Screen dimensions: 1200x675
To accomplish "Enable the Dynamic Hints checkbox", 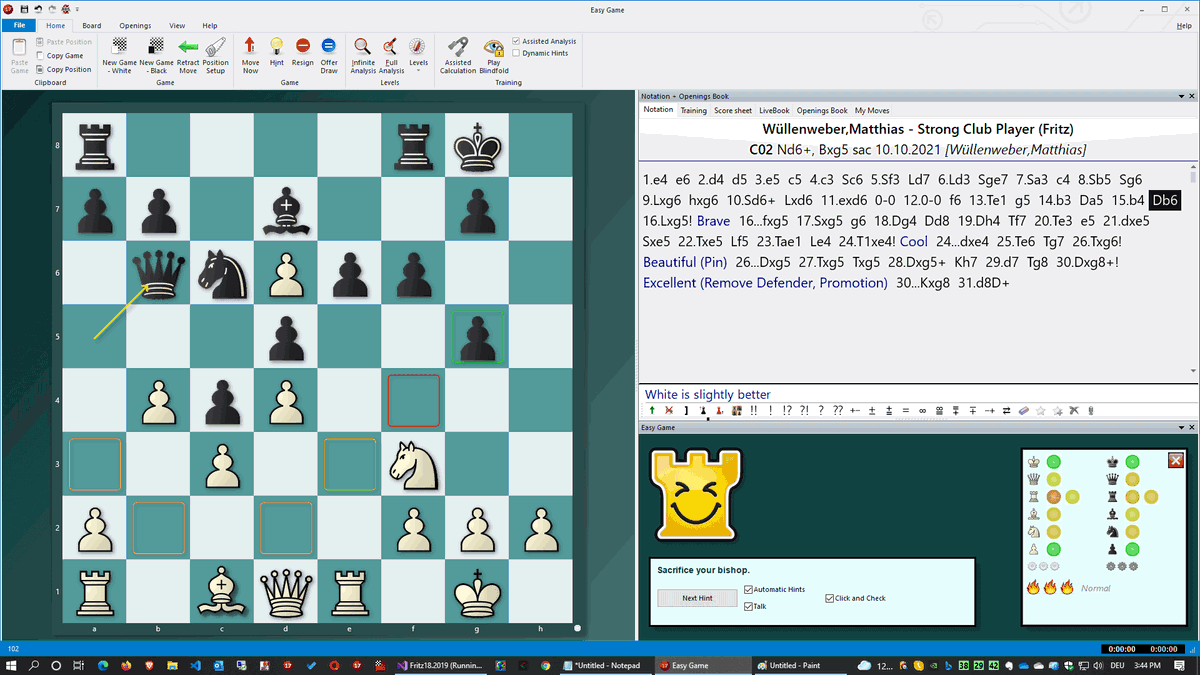I will pyautogui.click(x=516, y=53).
